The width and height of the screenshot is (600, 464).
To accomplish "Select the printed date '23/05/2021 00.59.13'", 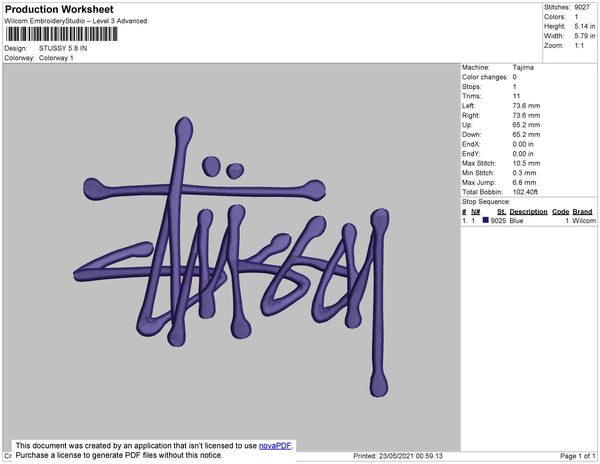I will click(411, 456).
